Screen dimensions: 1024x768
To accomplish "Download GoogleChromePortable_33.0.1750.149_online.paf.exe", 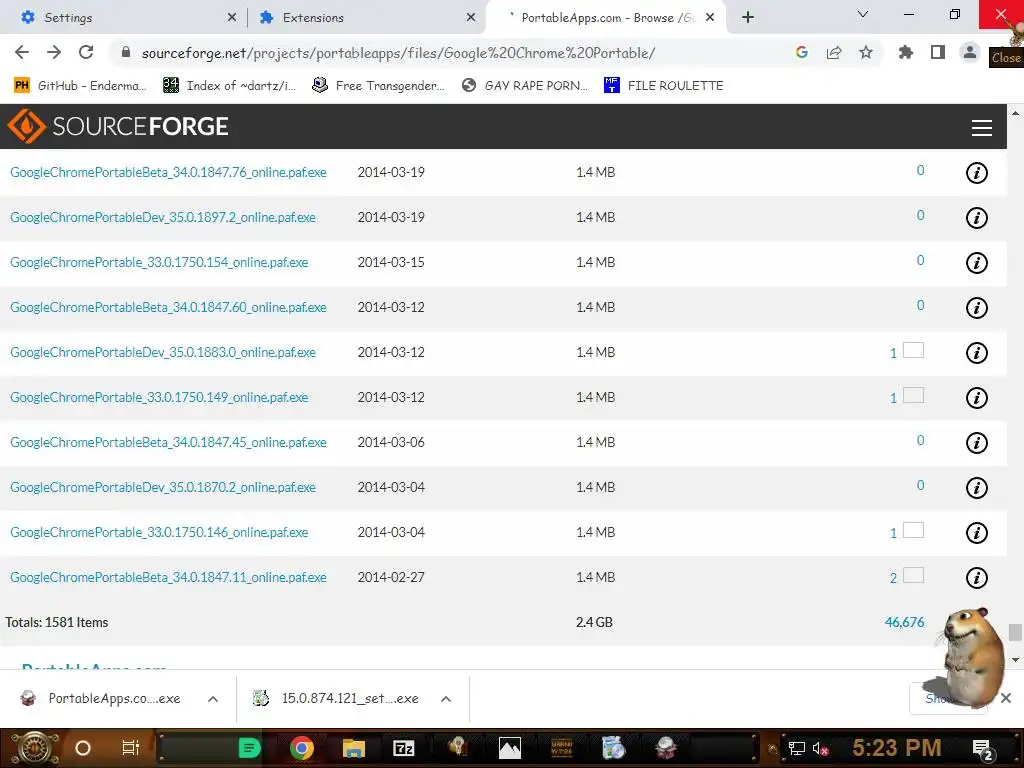I will [159, 398].
